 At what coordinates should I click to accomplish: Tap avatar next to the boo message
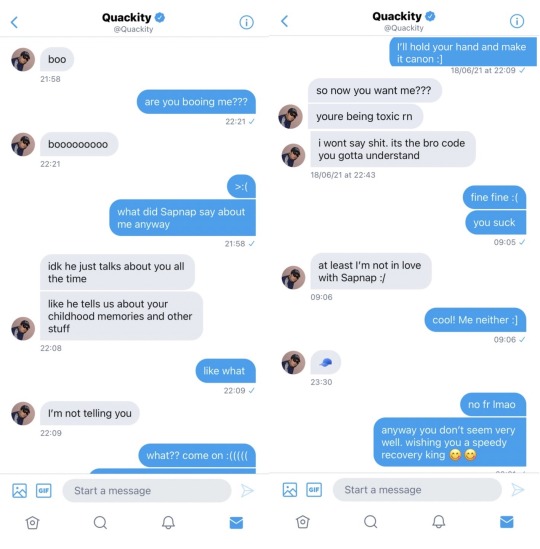23,60
